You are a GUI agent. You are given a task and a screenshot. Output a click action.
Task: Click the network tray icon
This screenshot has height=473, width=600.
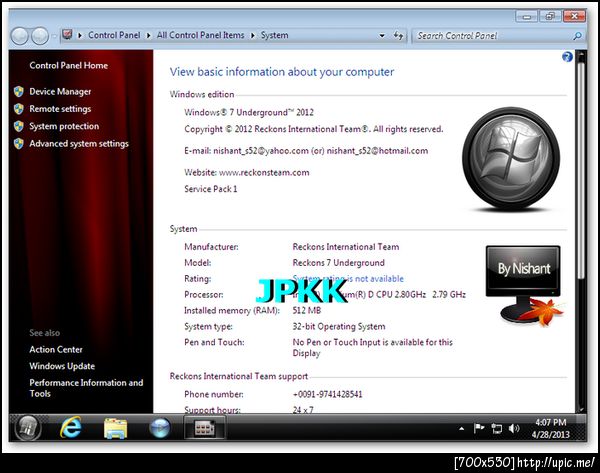tap(496, 429)
